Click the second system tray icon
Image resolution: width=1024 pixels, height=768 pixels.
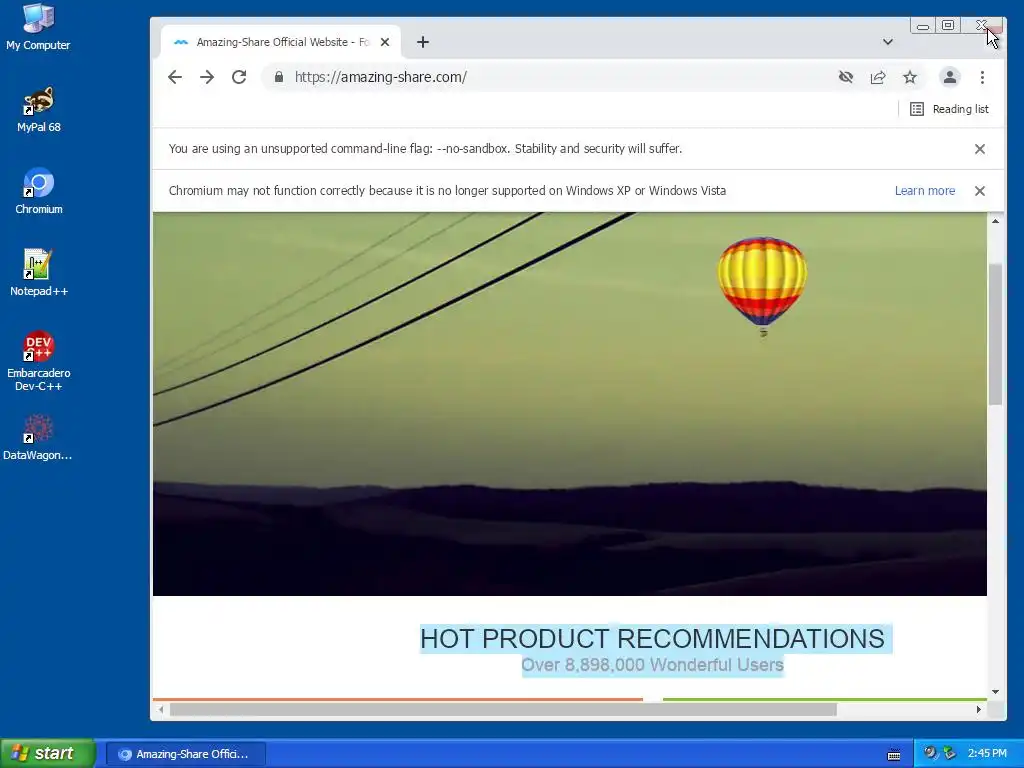click(950, 753)
